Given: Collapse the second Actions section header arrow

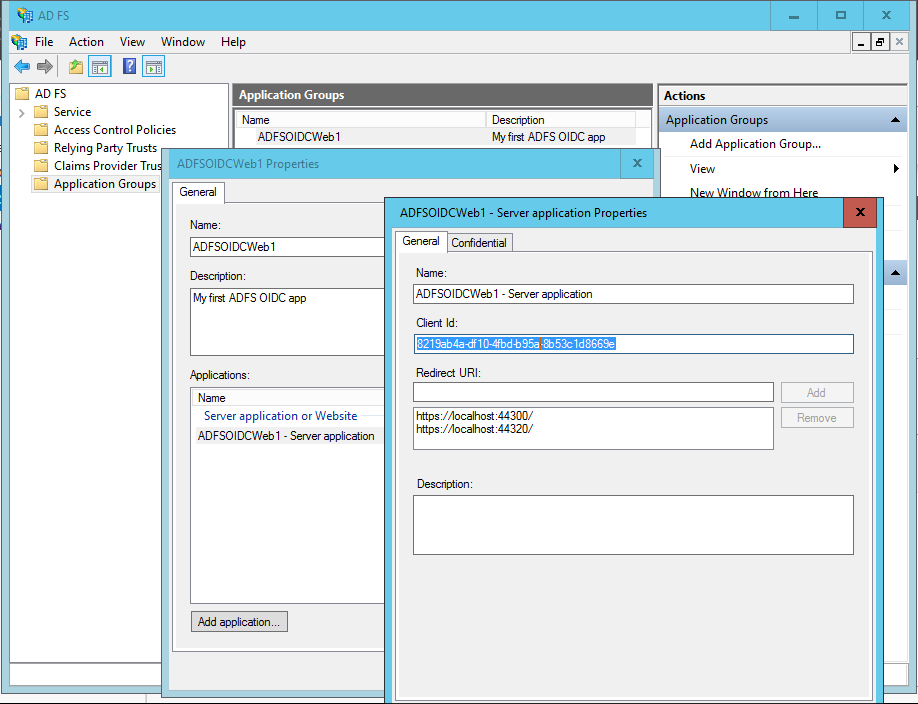Looking at the screenshot, I should (x=895, y=273).
